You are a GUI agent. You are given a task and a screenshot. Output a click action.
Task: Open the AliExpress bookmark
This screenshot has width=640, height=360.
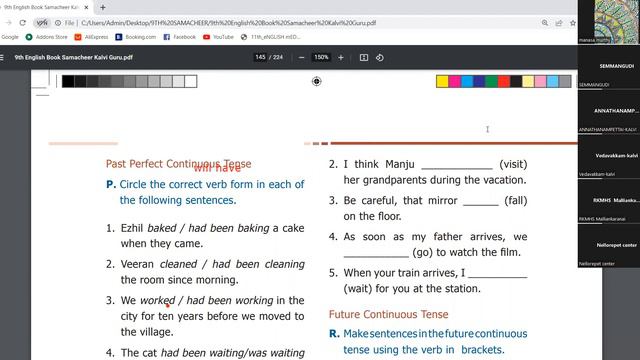91,37
